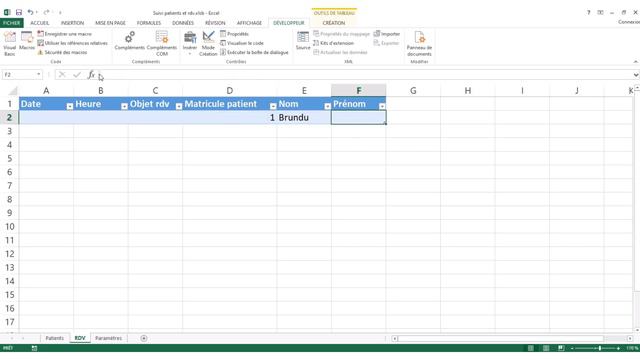Click the macro record icon in status bar

pyautogui.click(x=34, y=348)
